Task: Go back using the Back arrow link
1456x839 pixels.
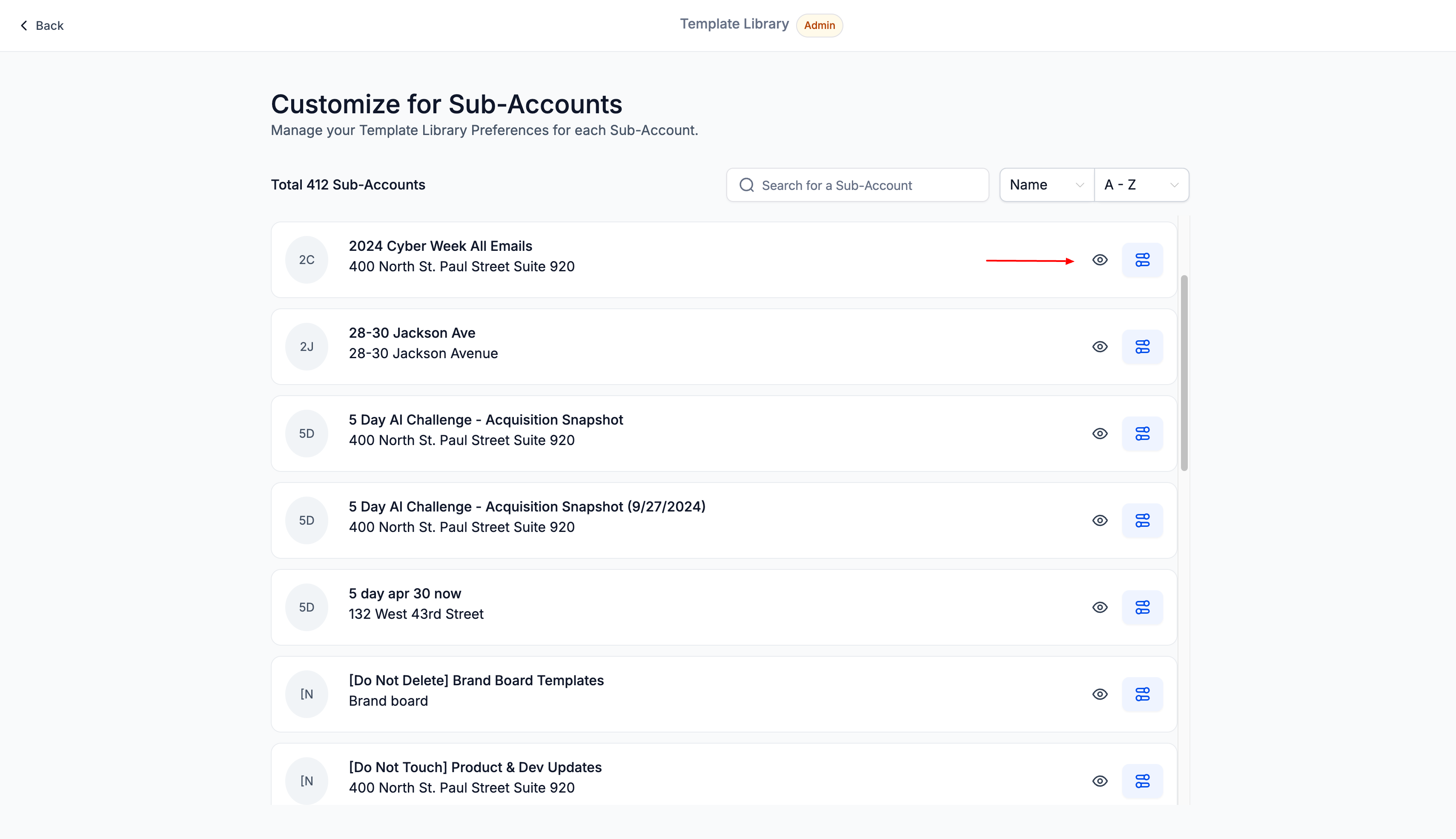Action: pyautogui.click(x=41, y=26)
